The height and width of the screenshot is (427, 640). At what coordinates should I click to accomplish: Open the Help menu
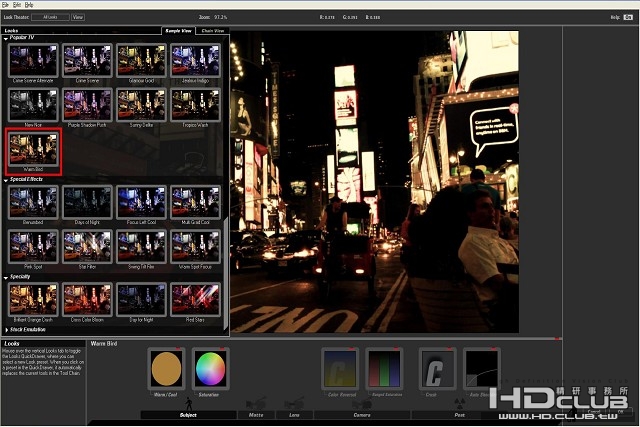[29, 5]
